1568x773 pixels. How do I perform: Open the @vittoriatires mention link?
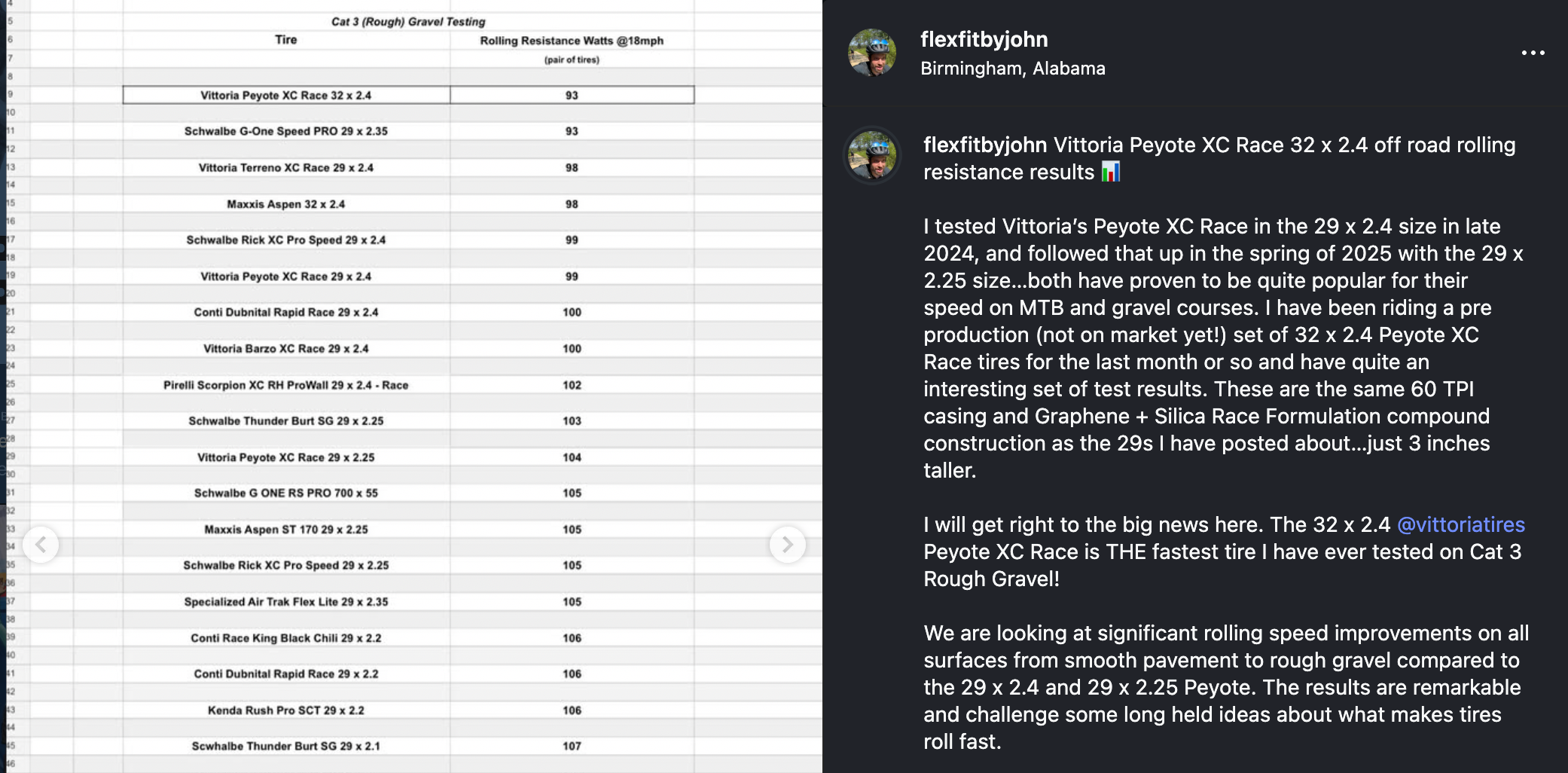point(1460,524)
